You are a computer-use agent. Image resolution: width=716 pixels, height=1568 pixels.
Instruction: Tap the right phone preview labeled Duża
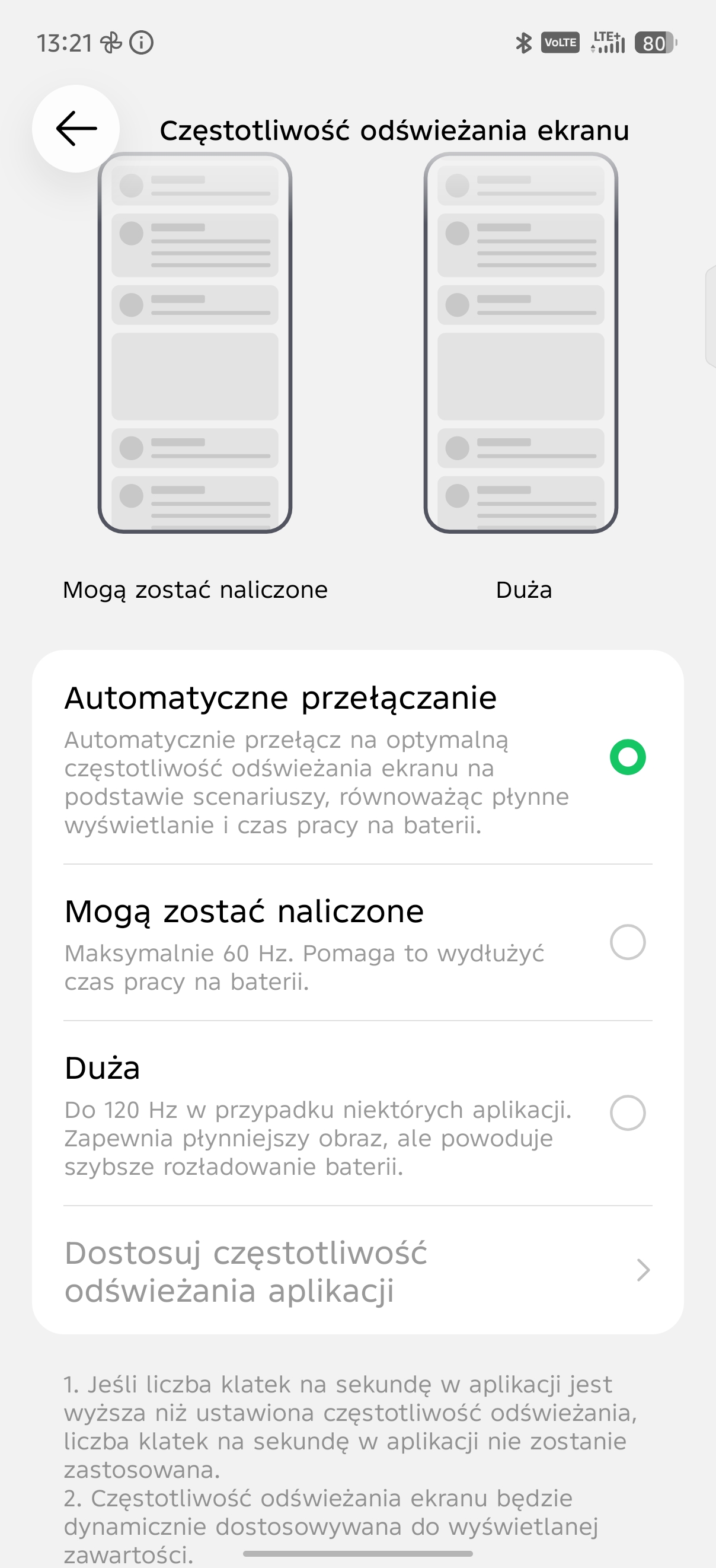(521, 343)
